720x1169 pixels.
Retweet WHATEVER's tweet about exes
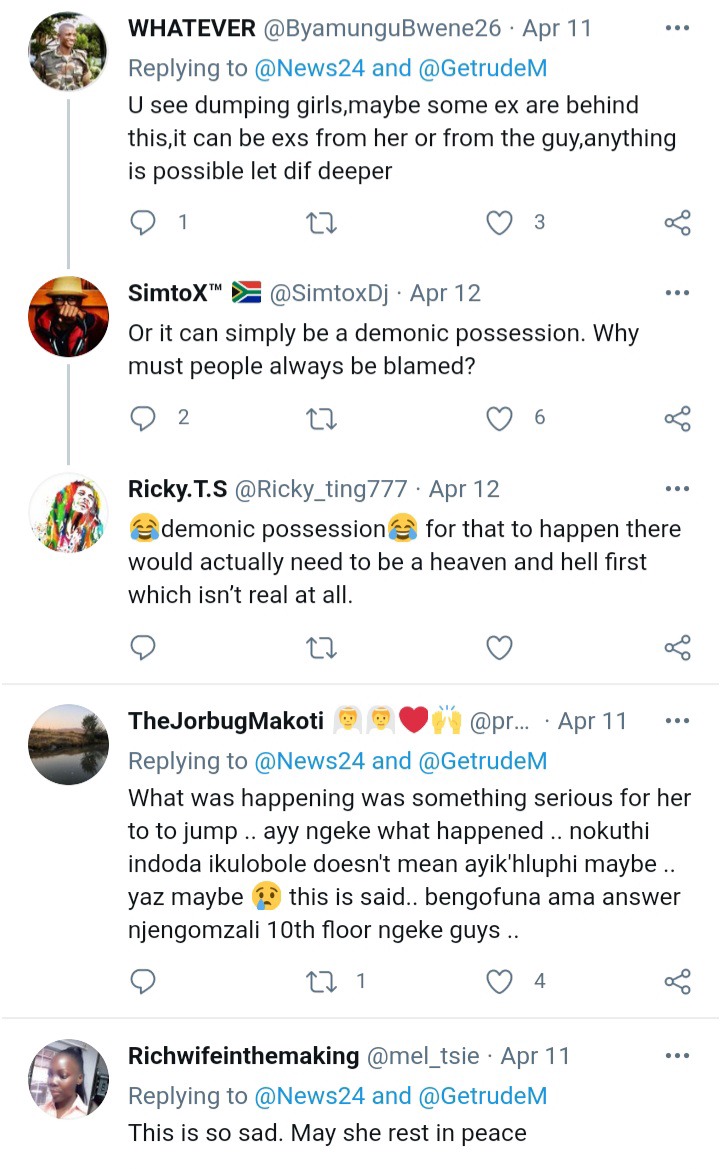tap(320, 222)
